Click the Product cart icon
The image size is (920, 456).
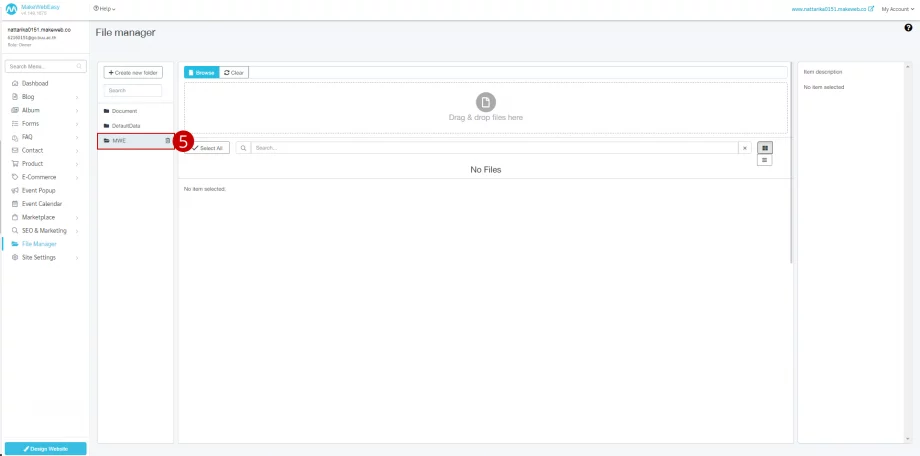click(15, 164)
